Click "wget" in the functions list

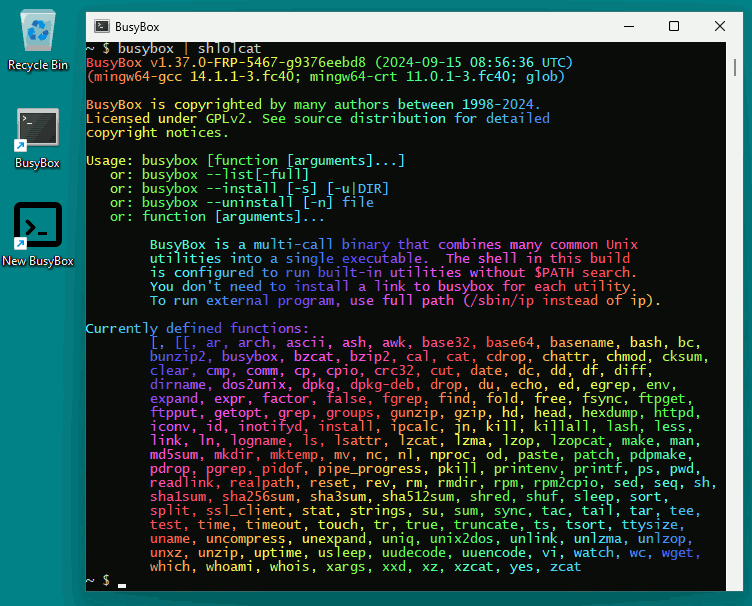677,552
